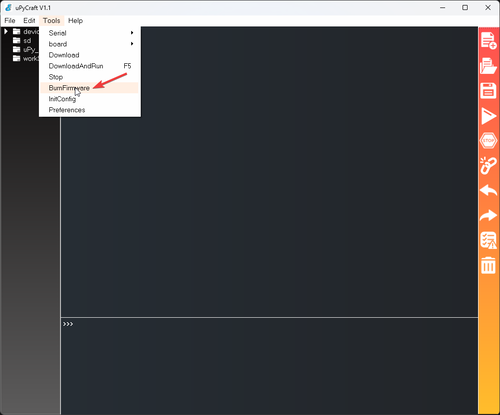This screenshot has width=500, height=415.
Task: Connect to the device via the chain link icon
Action: click(488, 166)
